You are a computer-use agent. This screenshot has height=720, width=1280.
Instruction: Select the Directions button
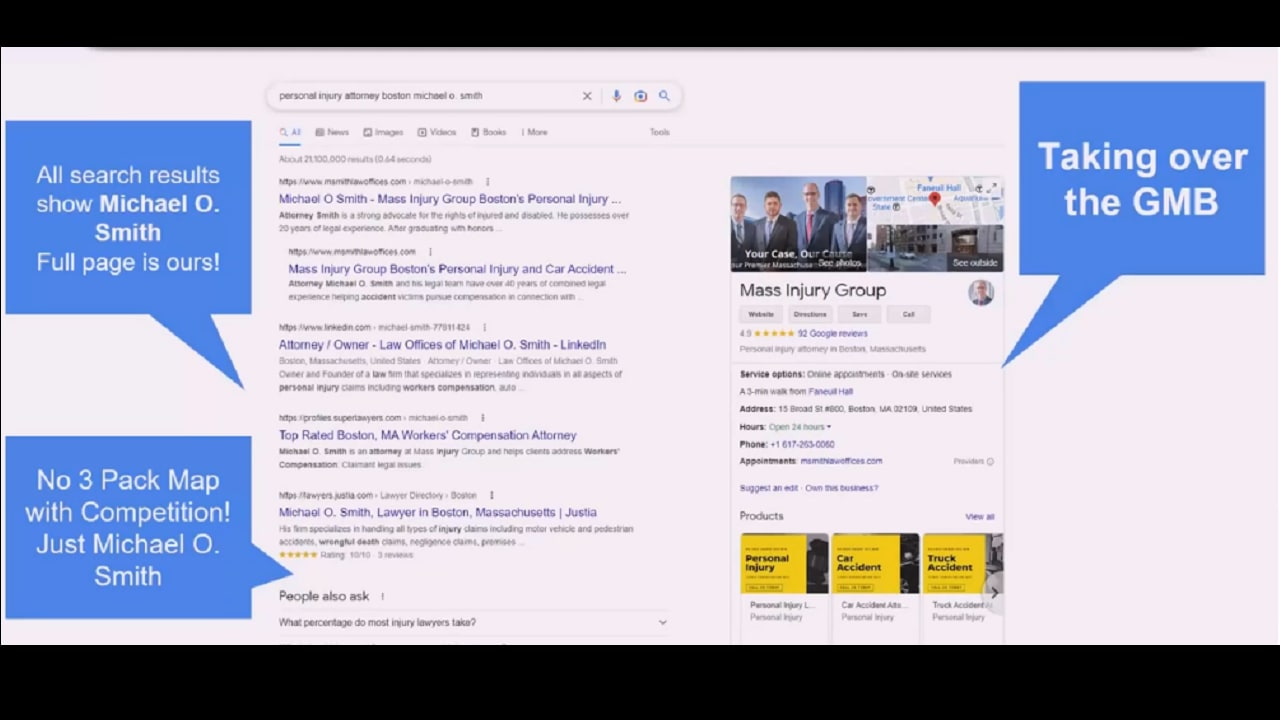tap(810, 314)
